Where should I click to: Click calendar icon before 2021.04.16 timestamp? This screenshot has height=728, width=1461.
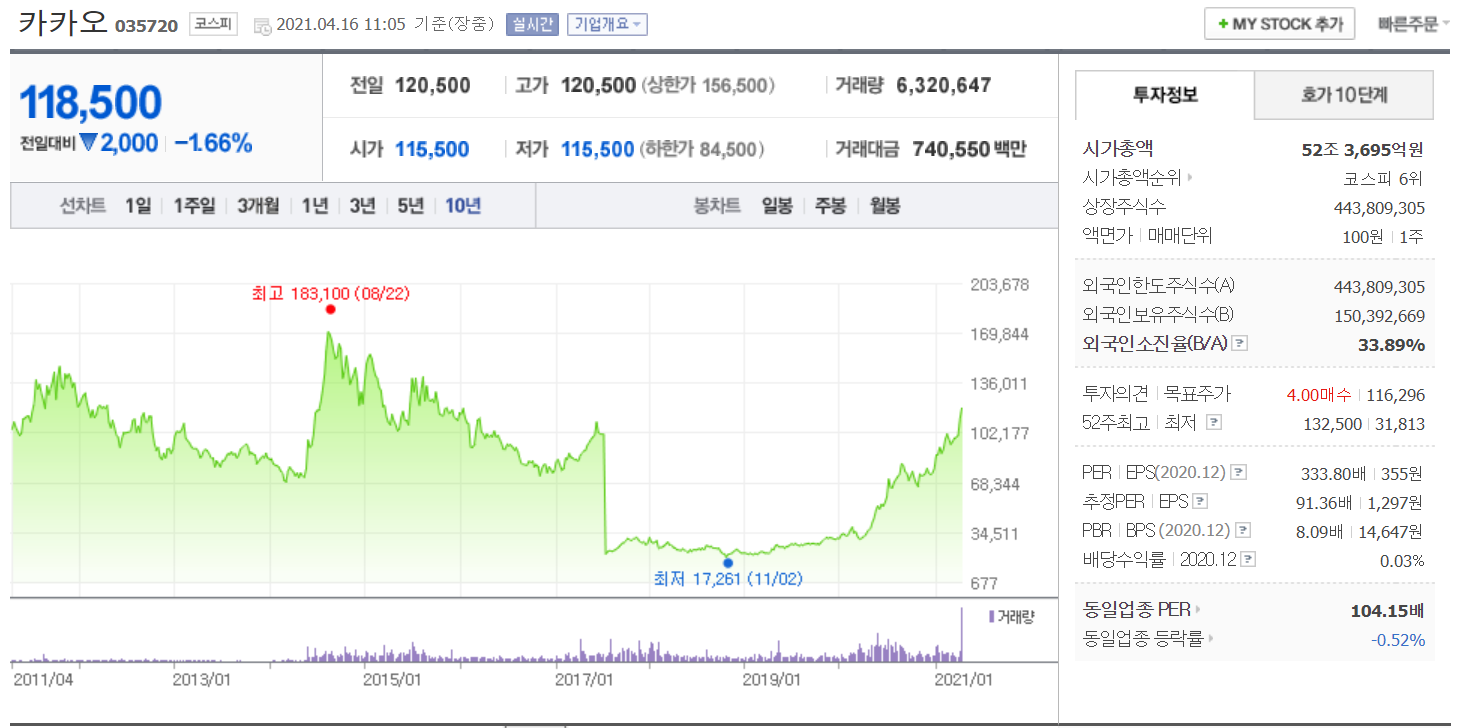[x=262, y=25]
